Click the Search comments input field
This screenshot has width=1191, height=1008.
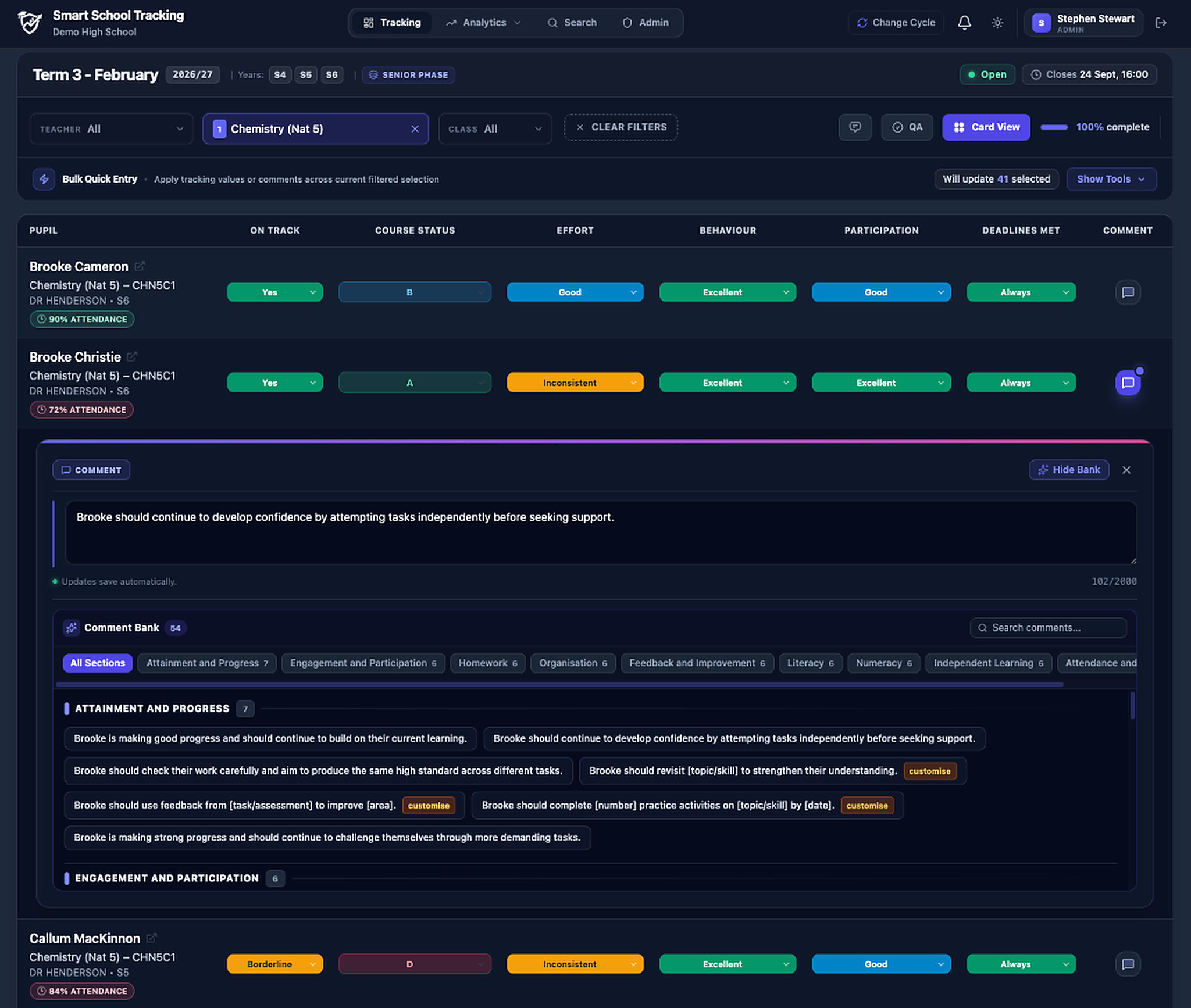tap(1048, 628)
